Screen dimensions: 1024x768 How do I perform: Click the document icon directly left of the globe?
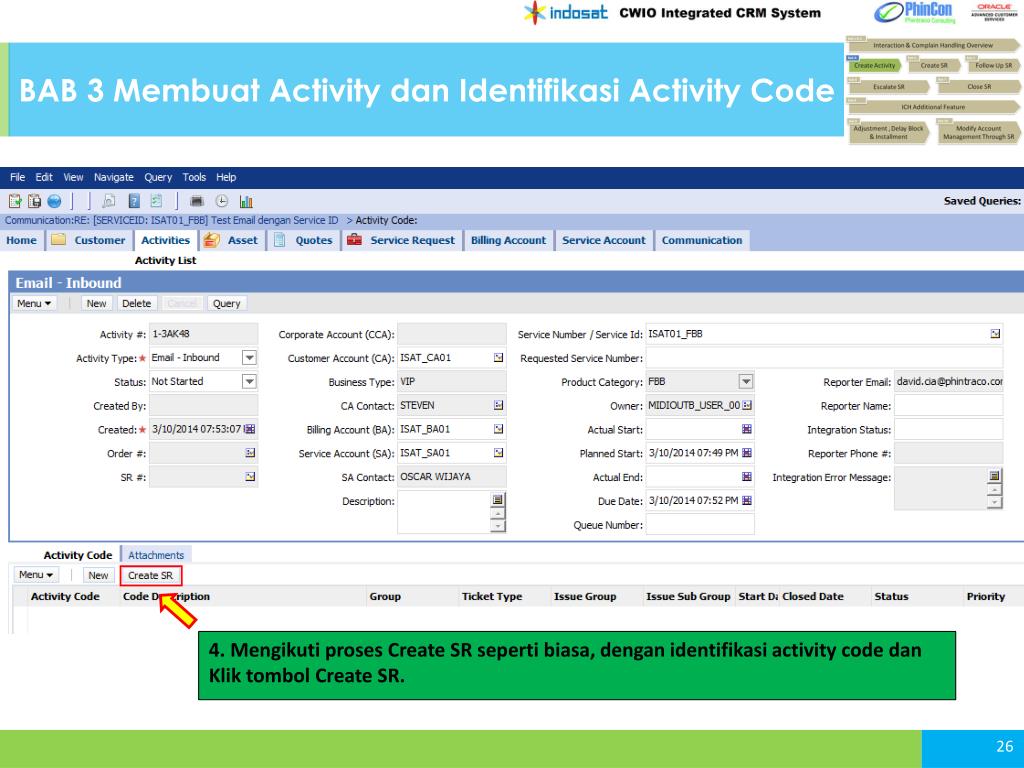pyautogui.click(x=34, y=201)
